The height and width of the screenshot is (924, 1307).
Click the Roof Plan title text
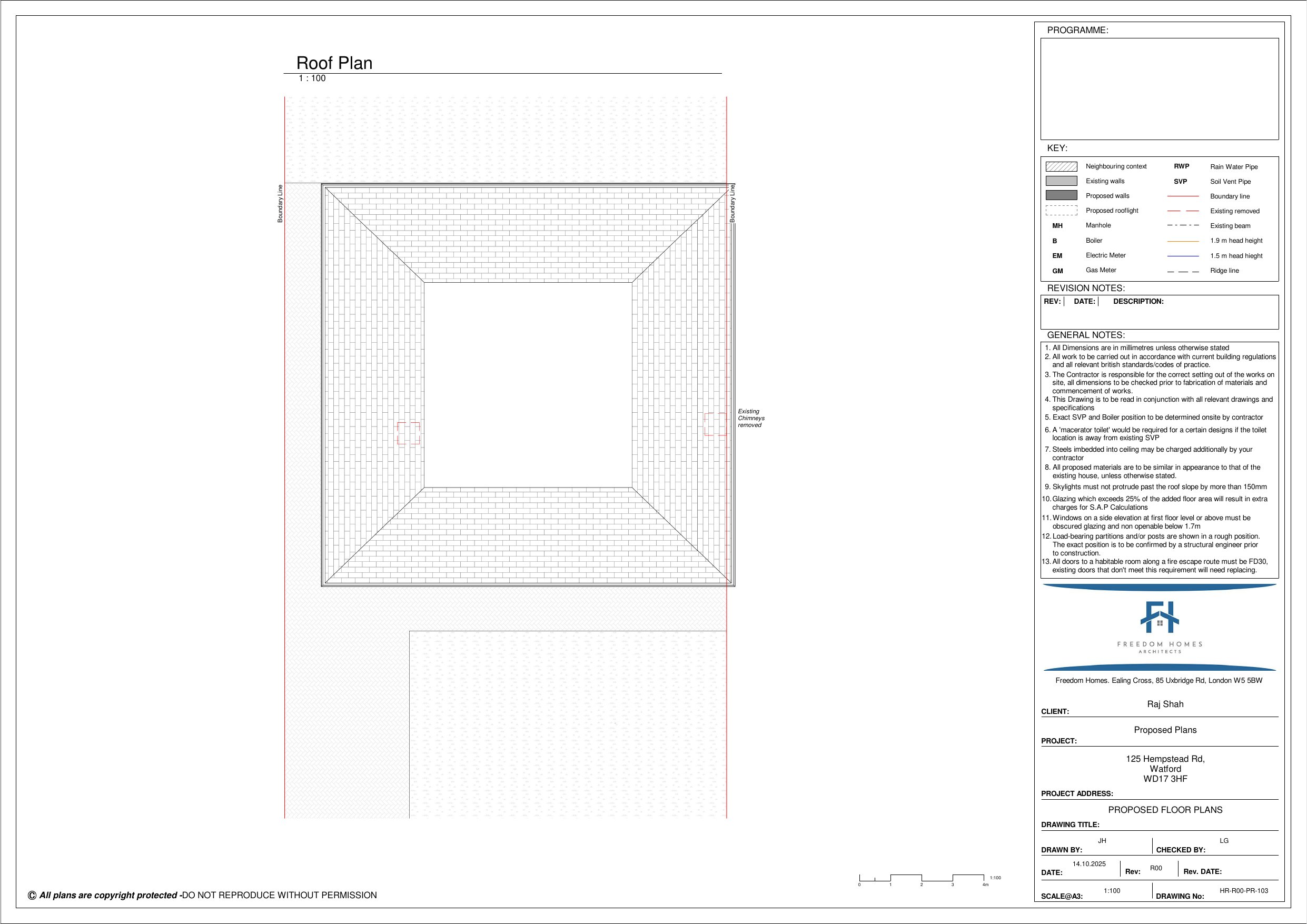click(x=334, y=63)
